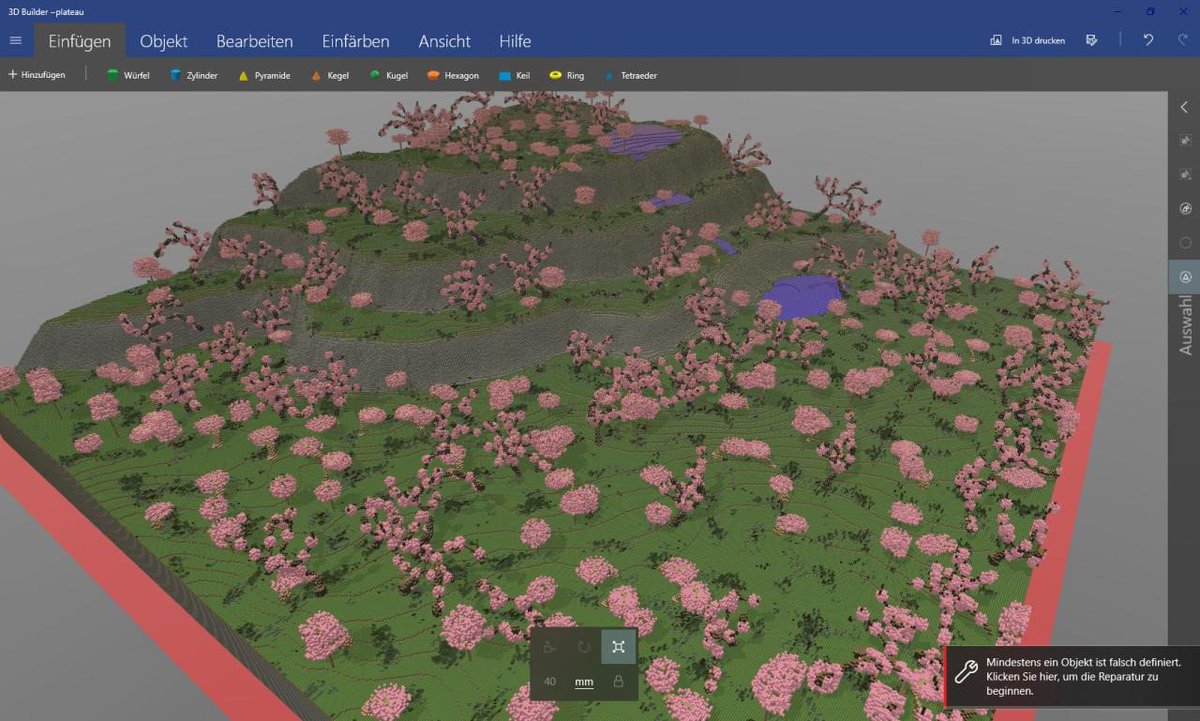Redo the last undone action
The height and width of the screenshot is (721, 1200).
pos(1182,41)
